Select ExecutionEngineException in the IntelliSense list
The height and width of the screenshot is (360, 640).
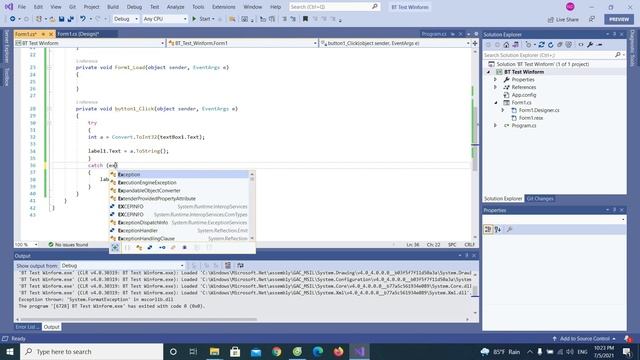tap(179, 182)
